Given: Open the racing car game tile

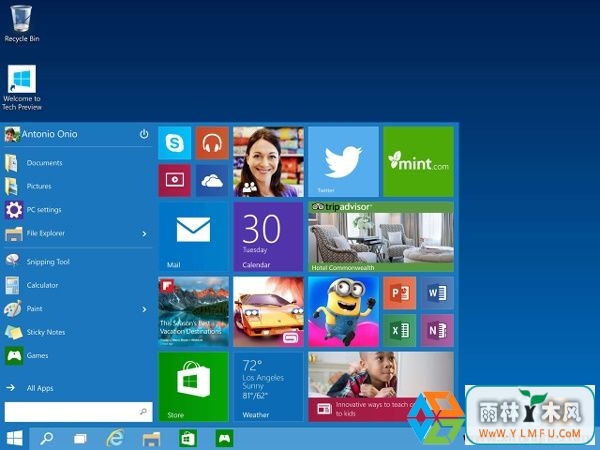Looking at the screenshot, I should pyautogui.click(x=268, y=311).
